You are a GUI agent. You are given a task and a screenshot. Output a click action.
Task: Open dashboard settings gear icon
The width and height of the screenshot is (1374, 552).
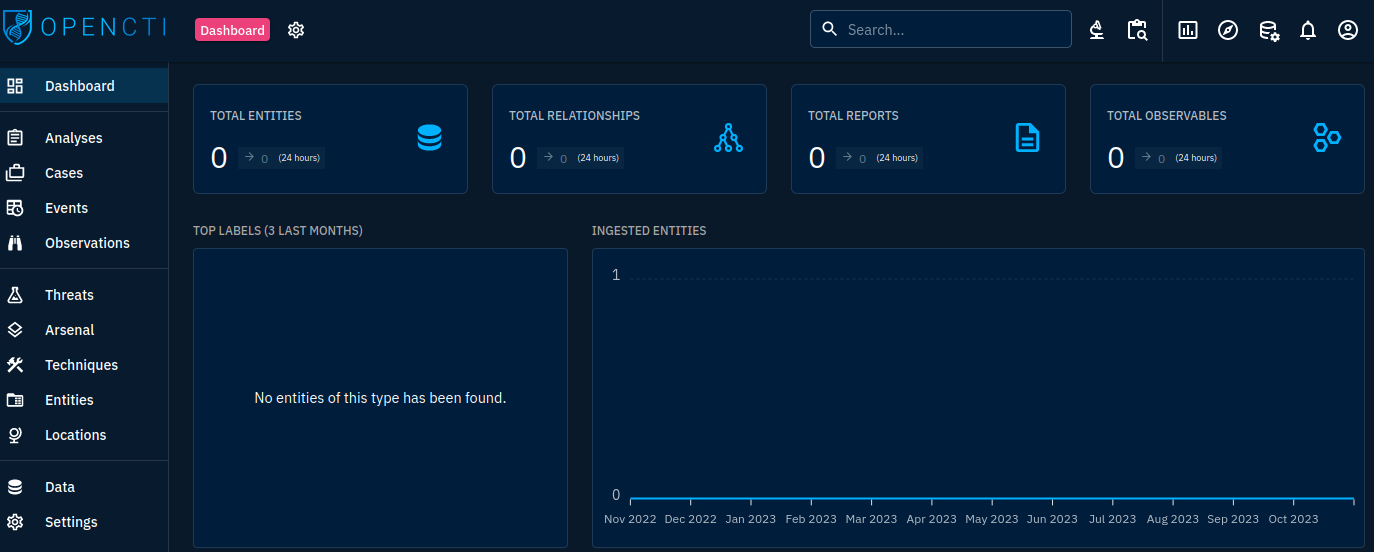click(296, 30)
